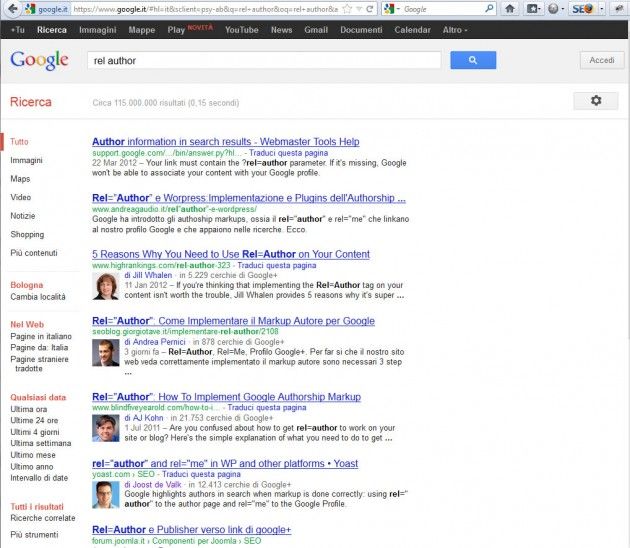Filter results to Ultima settimana
Image resolution: width=630 pixels, height=548 pixels.
coord(41,443)
